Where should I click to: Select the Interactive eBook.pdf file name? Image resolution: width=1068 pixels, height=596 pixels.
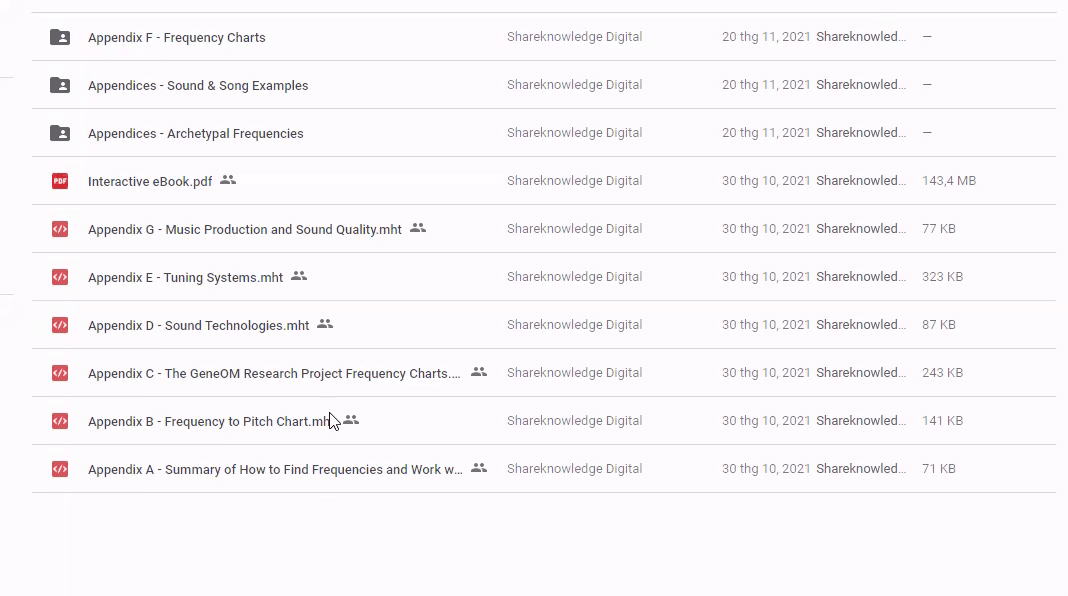coord(150,182)
